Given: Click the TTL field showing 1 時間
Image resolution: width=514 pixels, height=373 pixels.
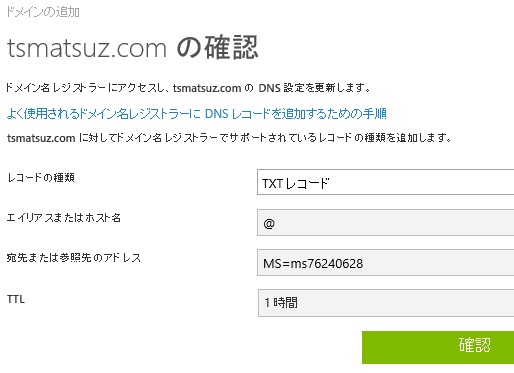Looking at the screenshot, I should (386, 303).
